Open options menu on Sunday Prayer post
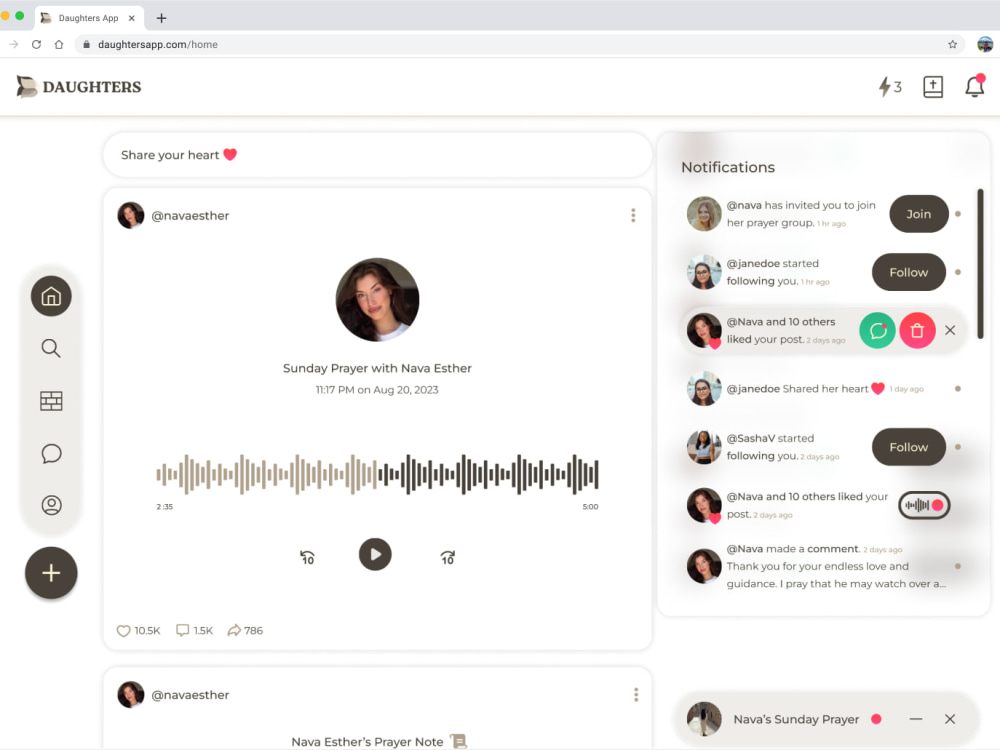 click(x=633, y=216)
